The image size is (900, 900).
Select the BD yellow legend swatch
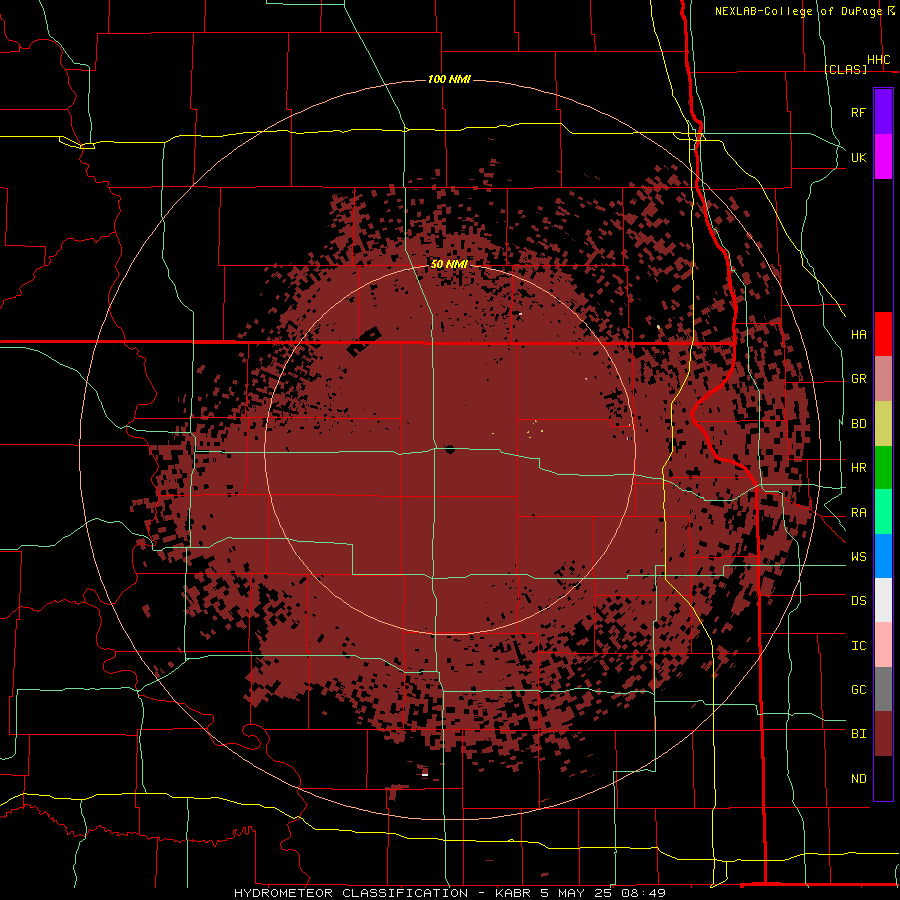click(883, 424)
